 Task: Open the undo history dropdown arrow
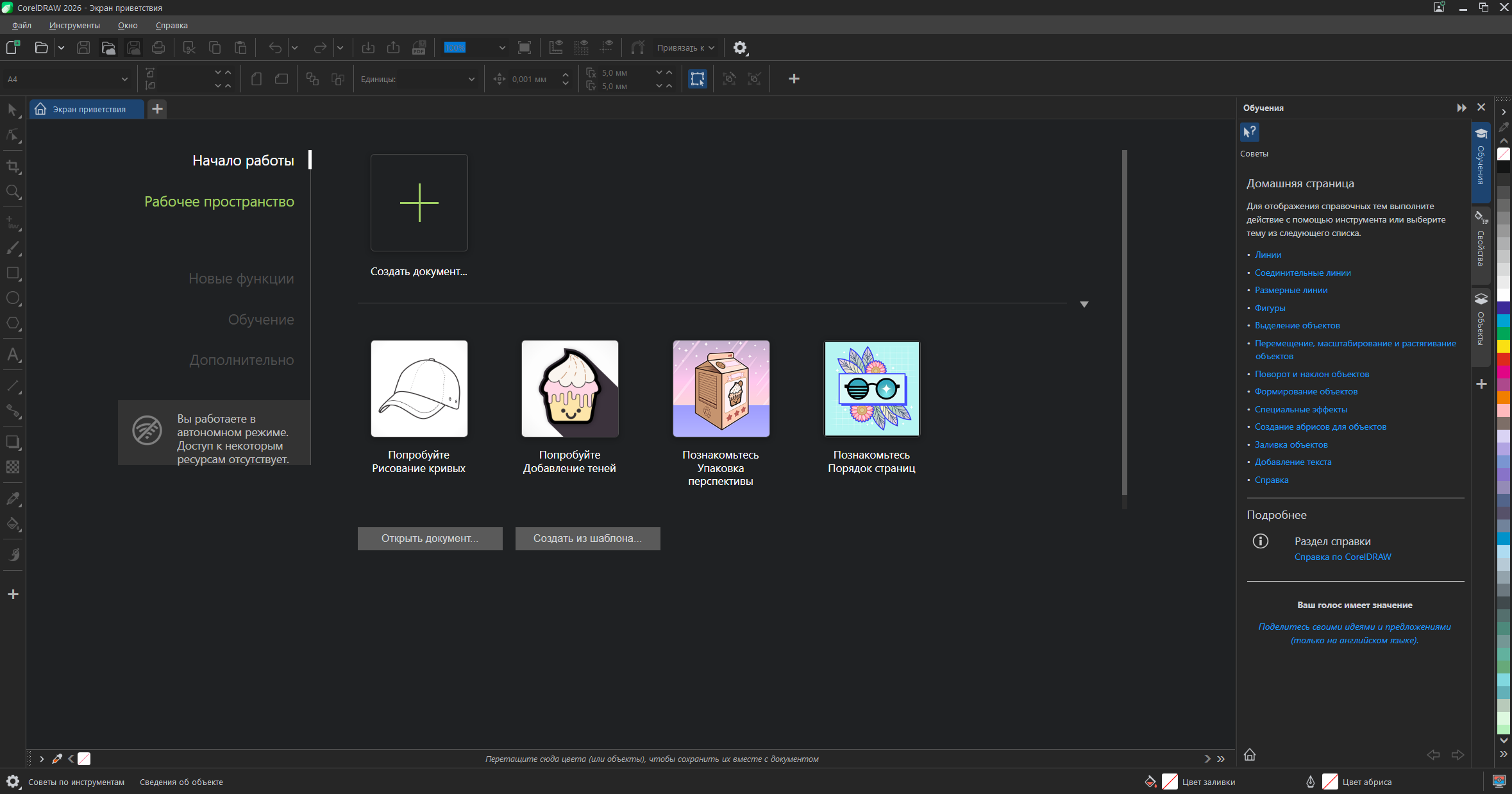[x=294, y=48]
